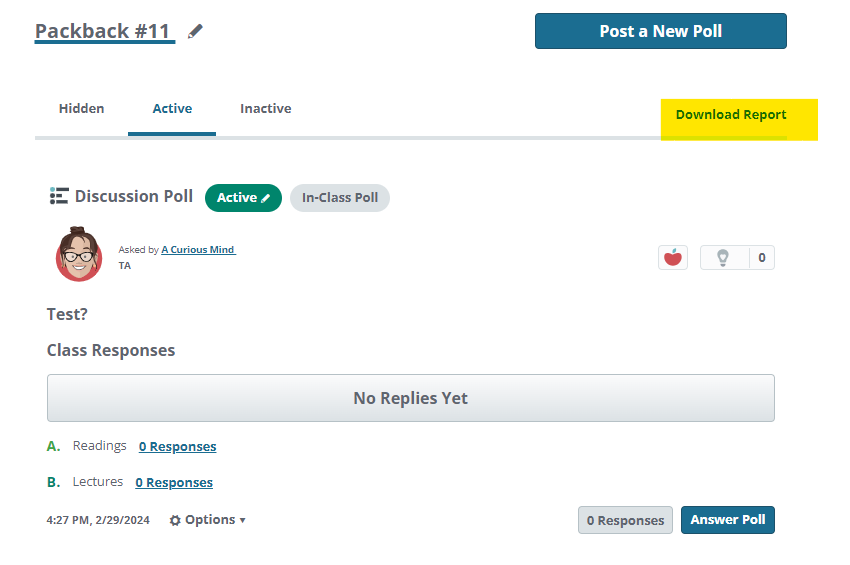
Task: Open the Inactive tab
Action: pyautogui.click(x=265, y=109)
